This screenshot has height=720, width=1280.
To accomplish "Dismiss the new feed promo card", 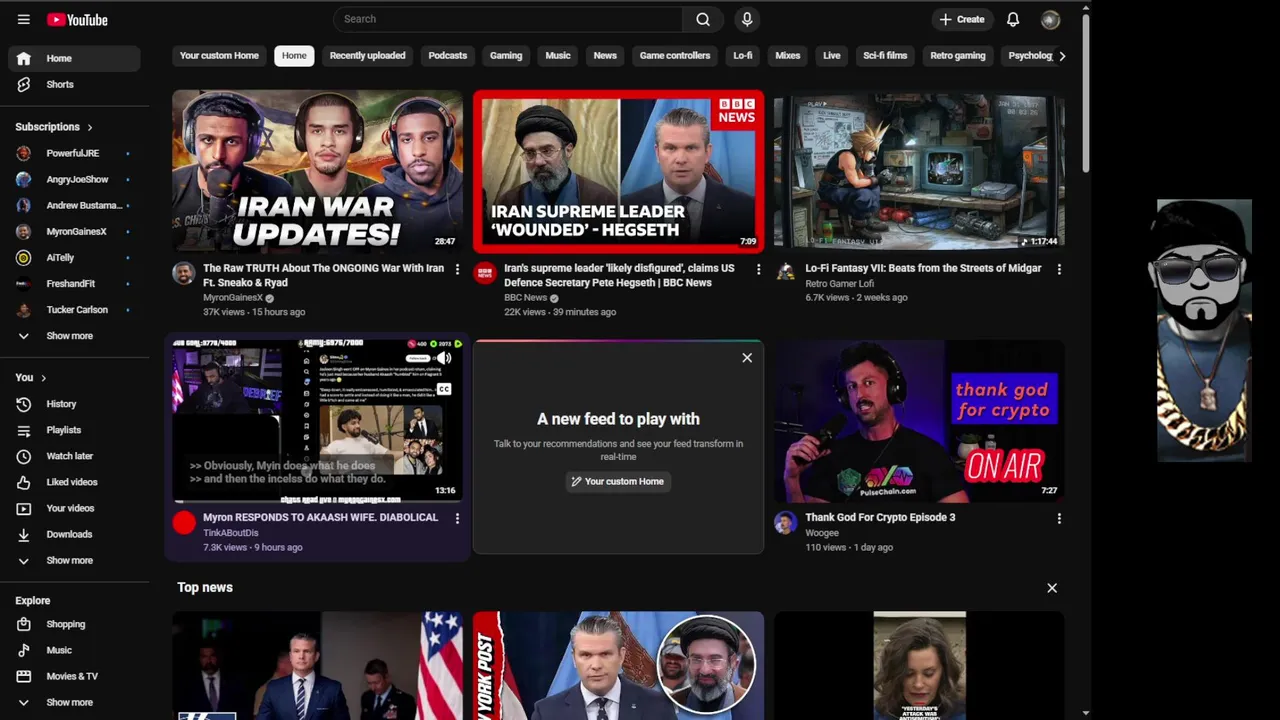I will click(x=747, y=357).
